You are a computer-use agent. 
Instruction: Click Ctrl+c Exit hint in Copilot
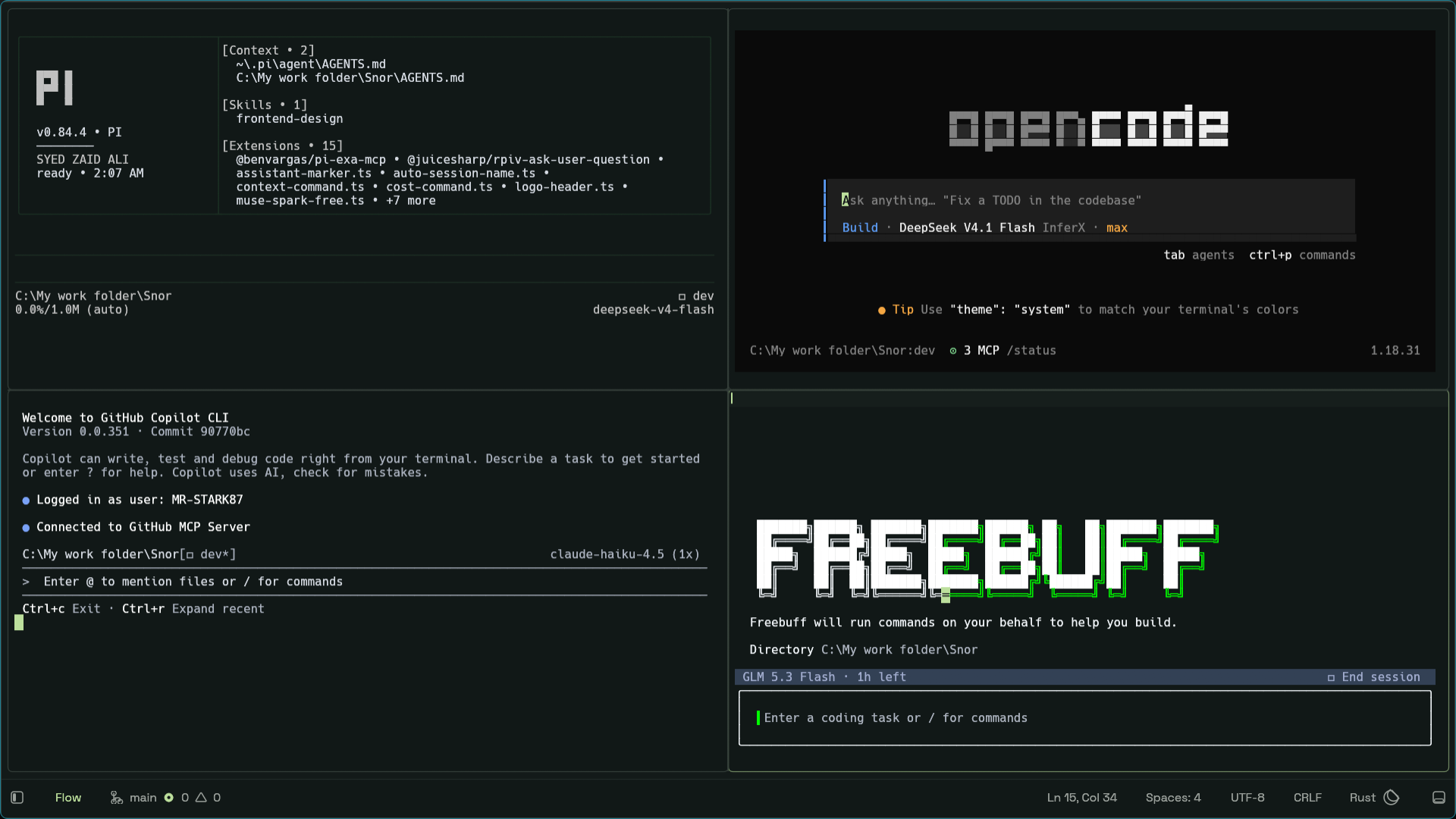tap(61, 609)
